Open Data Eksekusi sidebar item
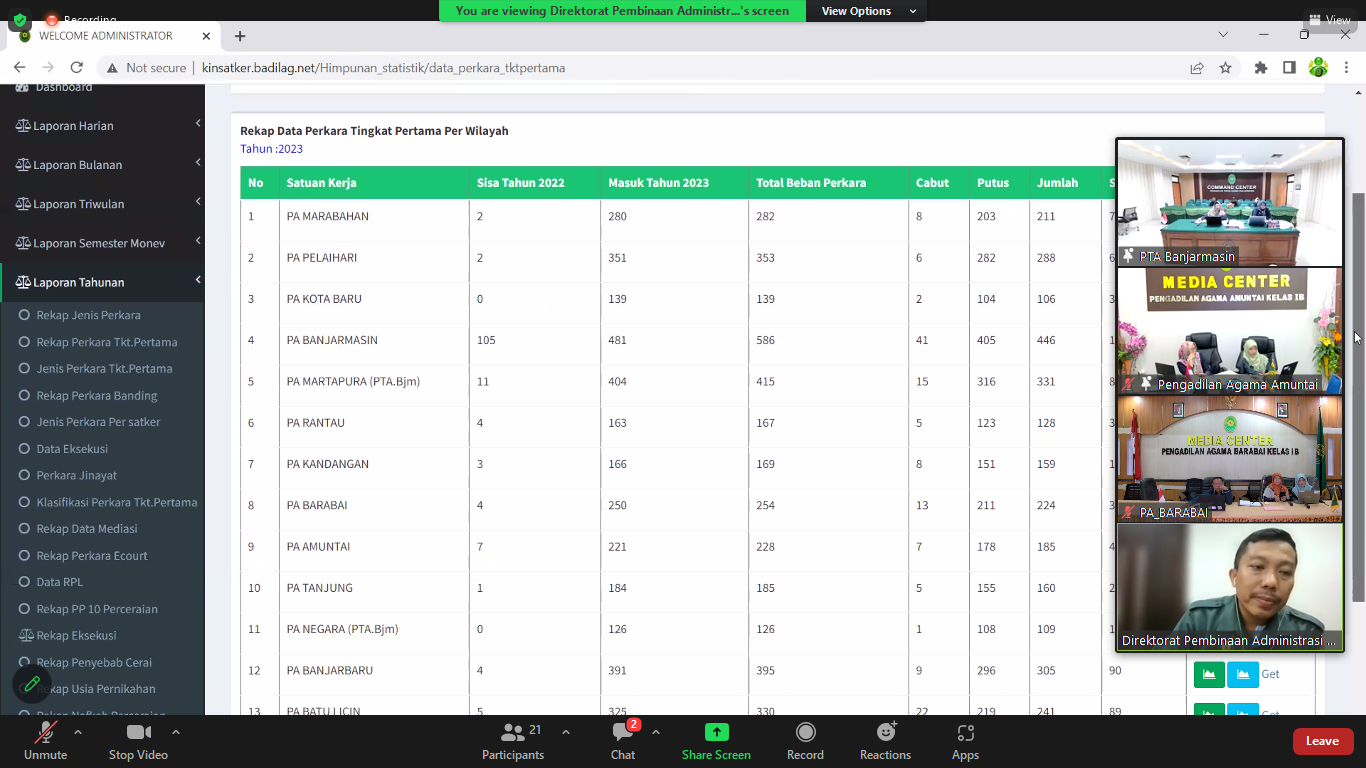 tap(72, 449)
